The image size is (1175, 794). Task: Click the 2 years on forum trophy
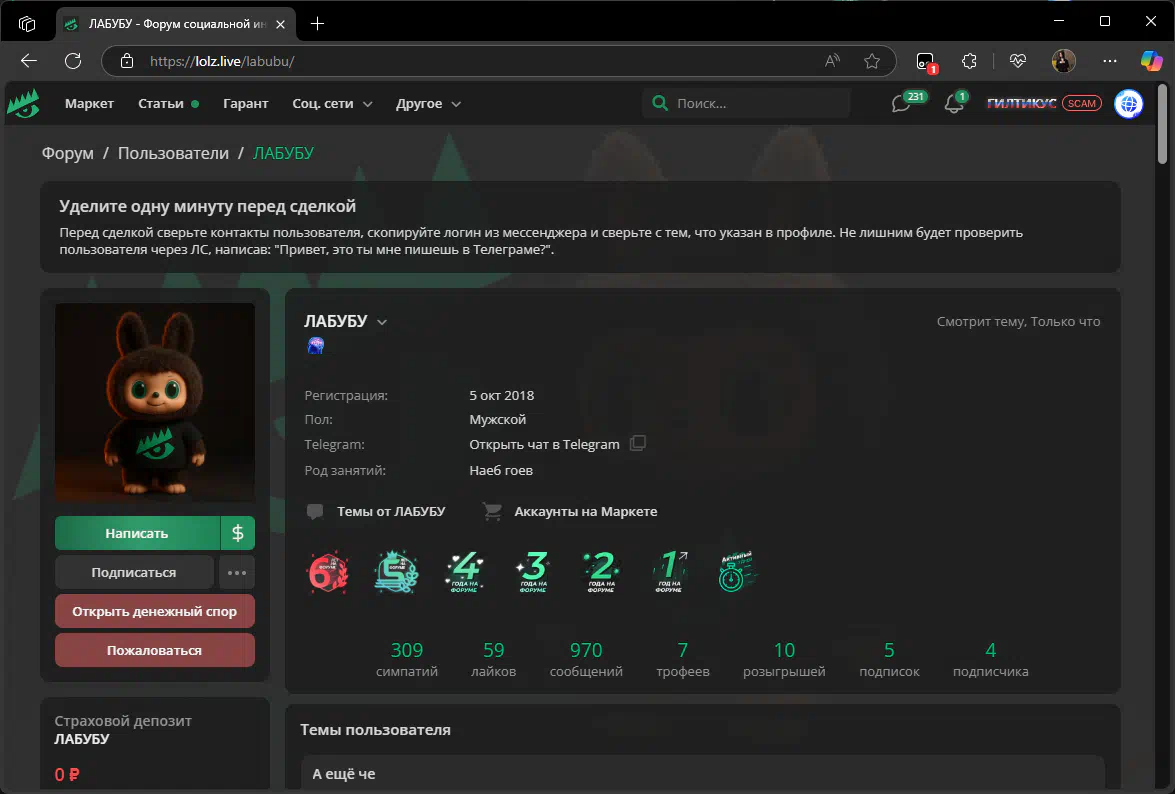(x=601, y=572)
